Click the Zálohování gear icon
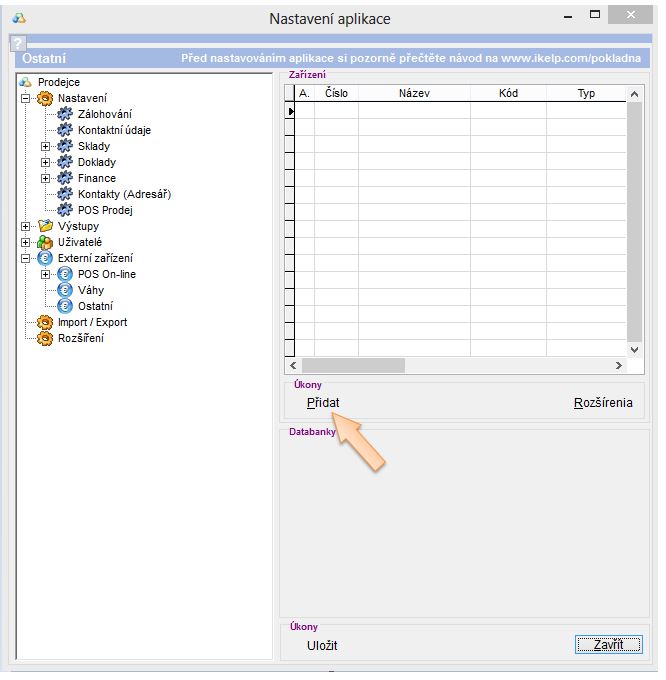 coord(65,114)
